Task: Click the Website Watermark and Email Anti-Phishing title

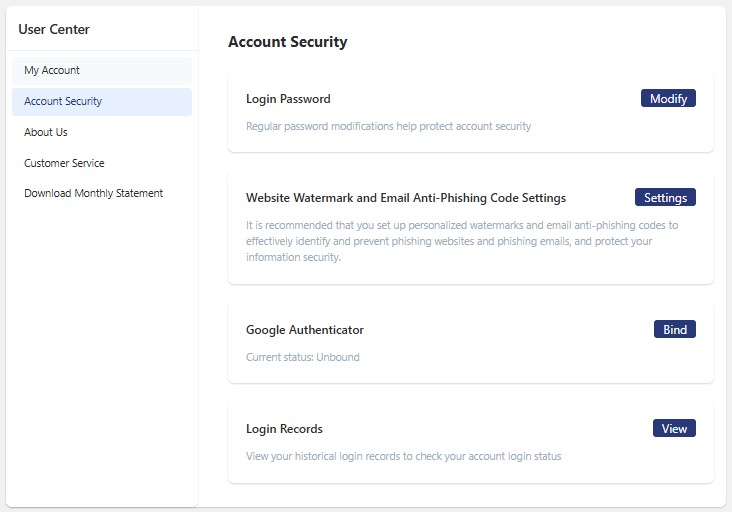Action: coord(405,198)
